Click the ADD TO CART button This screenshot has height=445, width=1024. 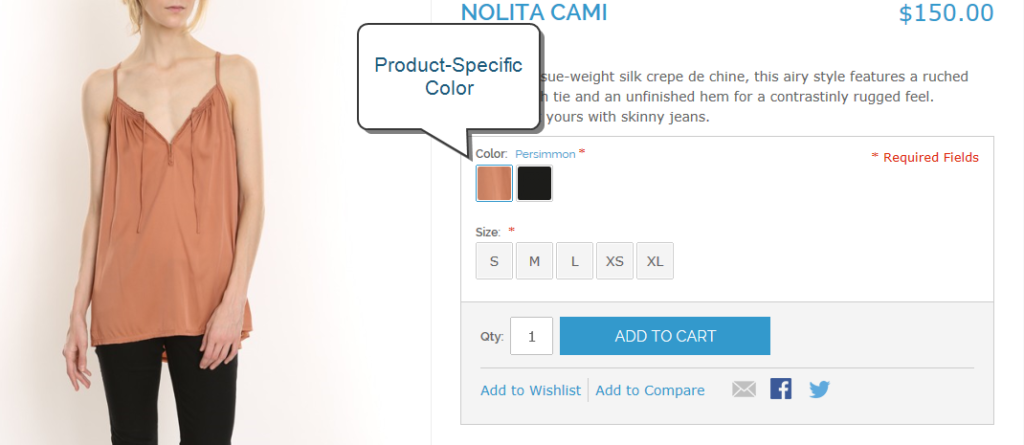(665, 336)
